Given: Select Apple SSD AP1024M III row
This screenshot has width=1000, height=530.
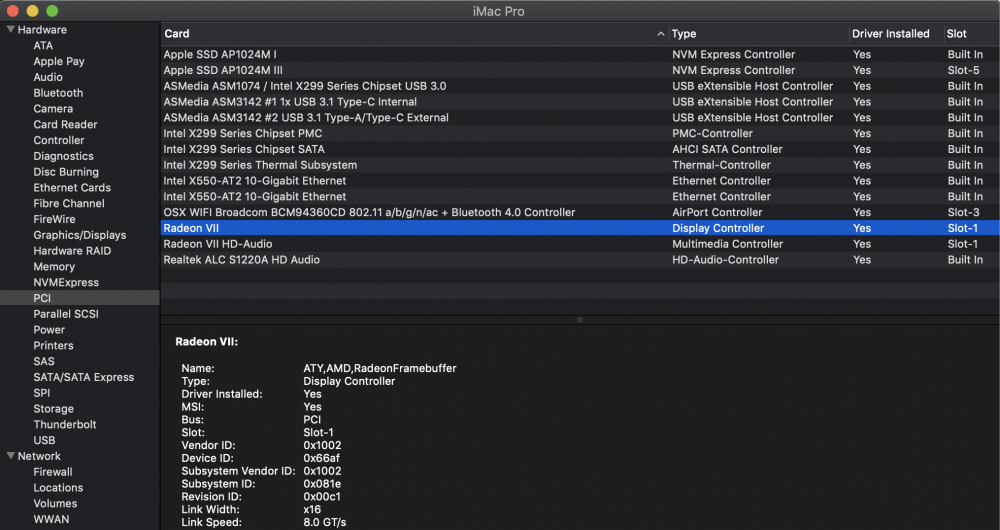Looking at the screenshot, I should click(580, 70).
